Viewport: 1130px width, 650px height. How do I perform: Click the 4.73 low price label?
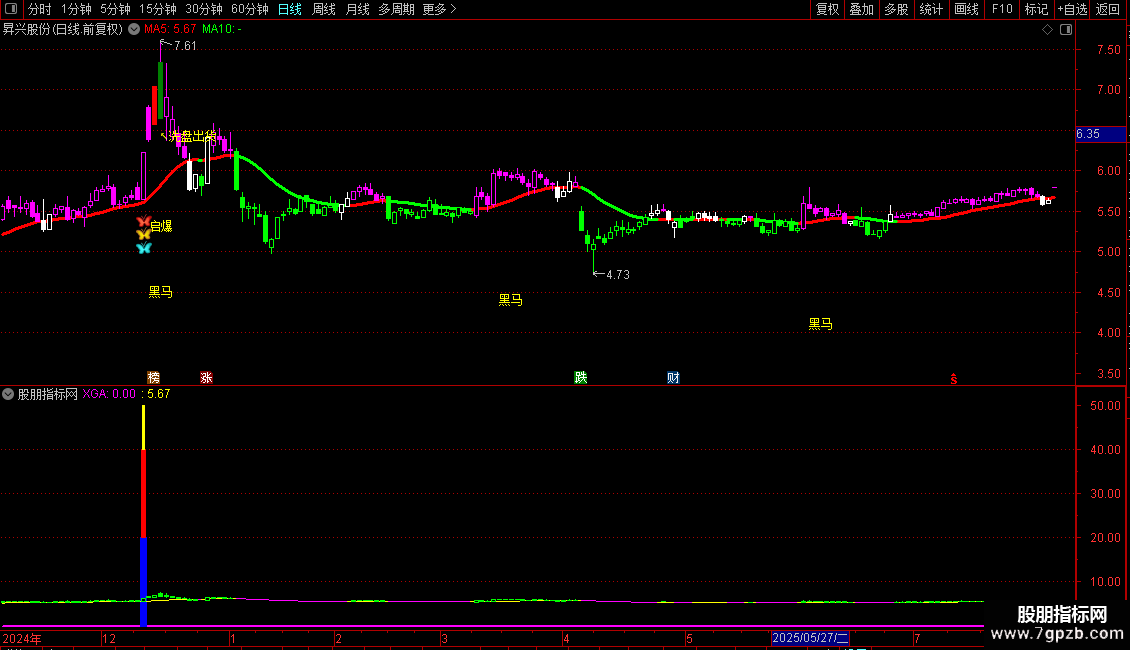tap(618, 275)
